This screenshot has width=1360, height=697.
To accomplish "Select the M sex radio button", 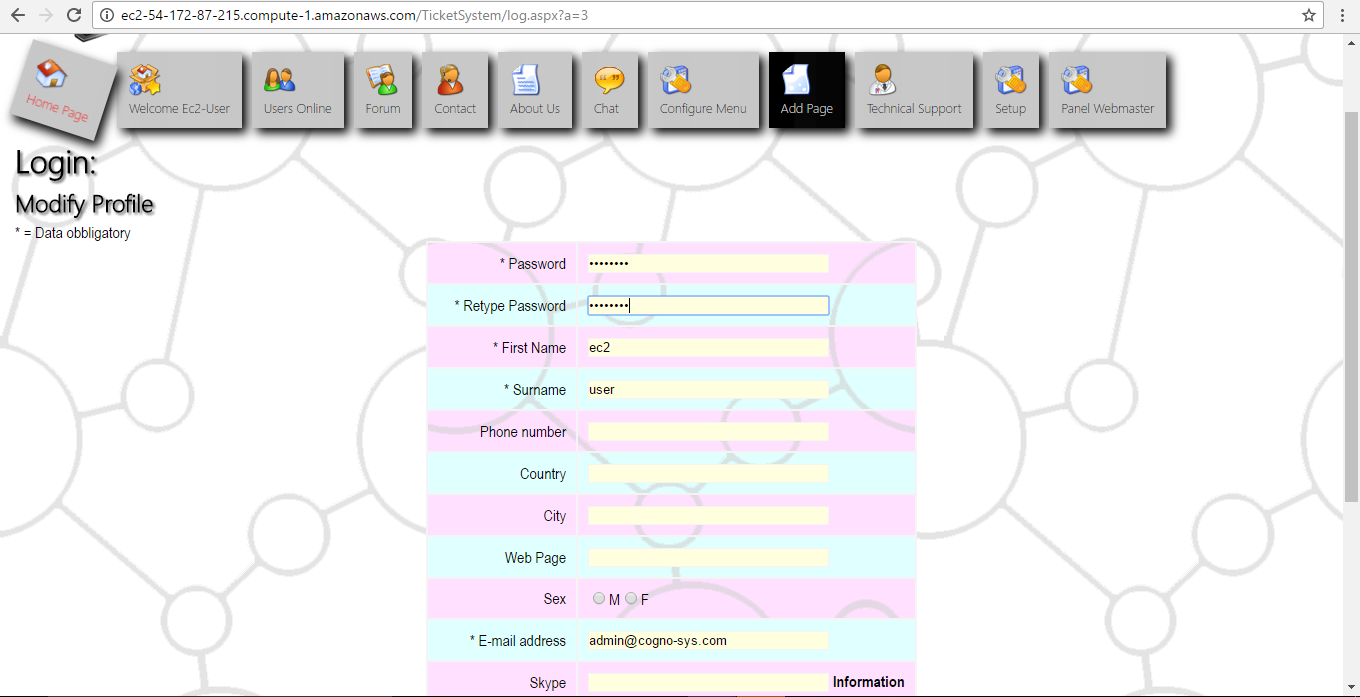I will (598, 598).
